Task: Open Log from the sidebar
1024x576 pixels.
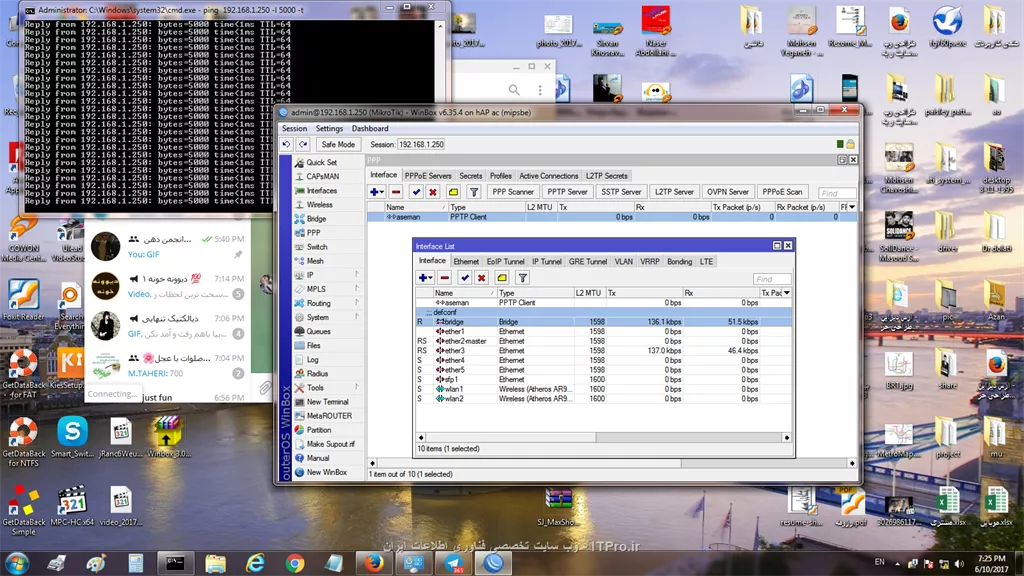Action: point(312,360)
